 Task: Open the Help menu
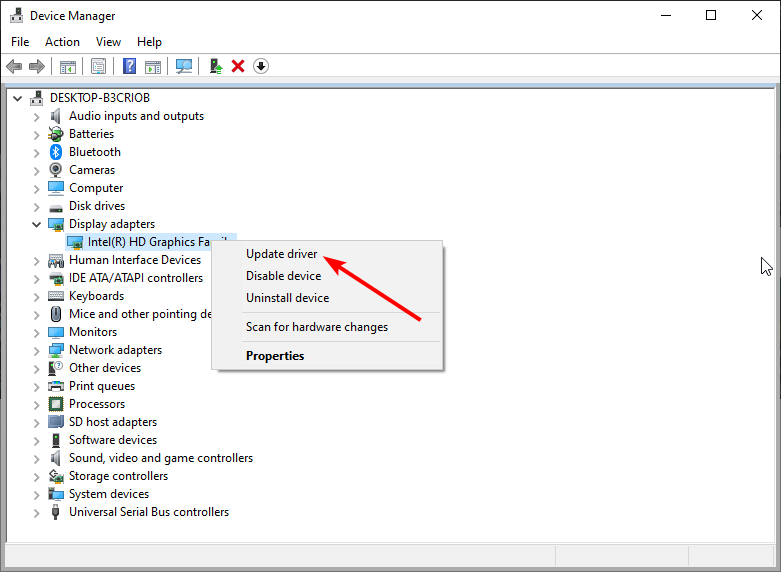tap(149, 42)
